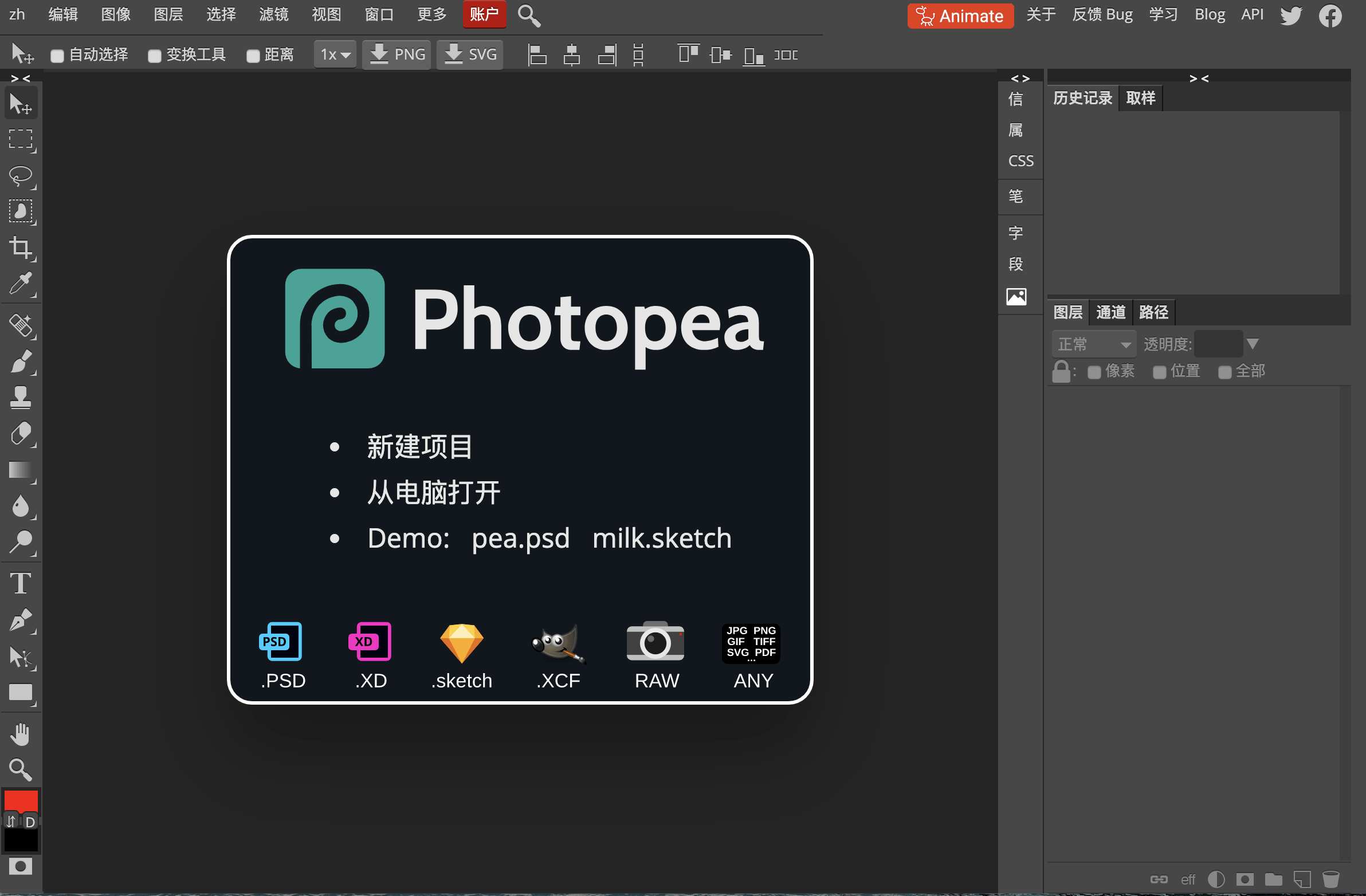Screen dimensions: 1366x896
Task: Click the red foreground color swatch
Action: tap(21, 801)
